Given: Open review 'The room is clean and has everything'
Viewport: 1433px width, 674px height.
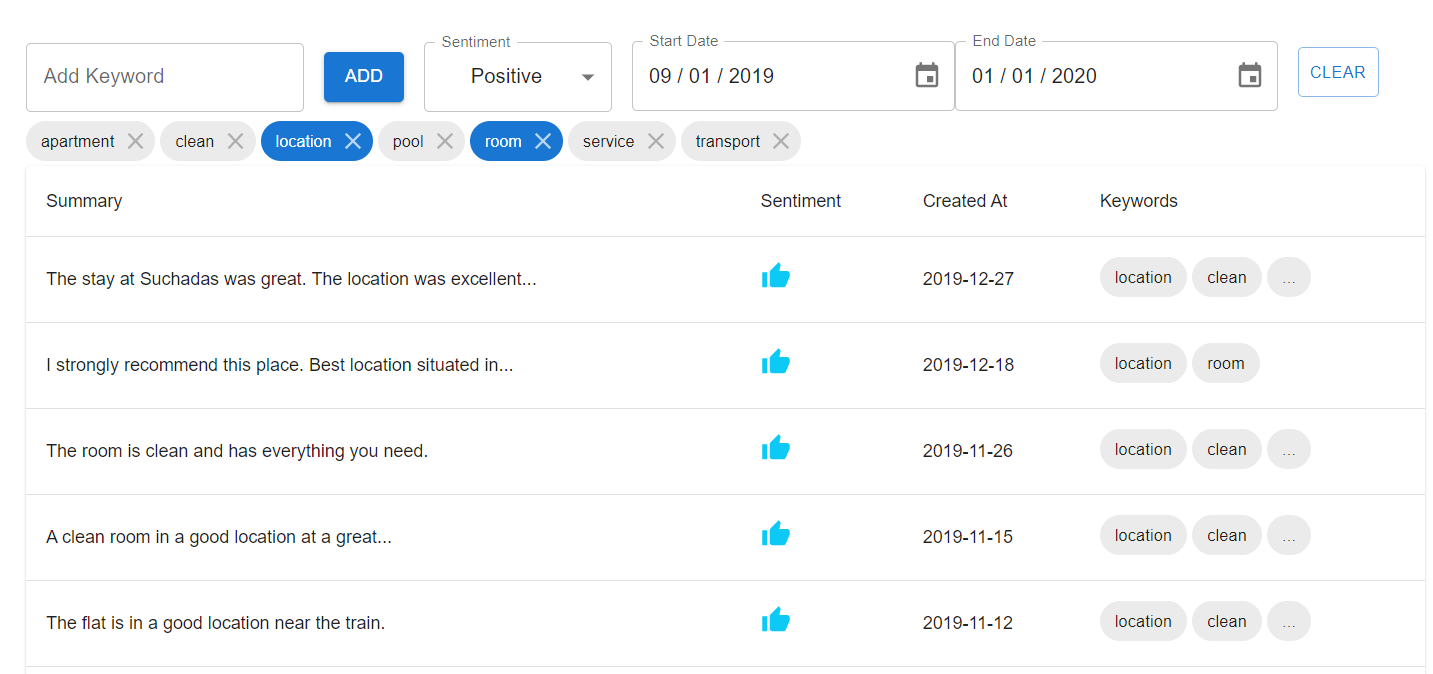Looking at the screenshot, I should [x=237, y=451].
